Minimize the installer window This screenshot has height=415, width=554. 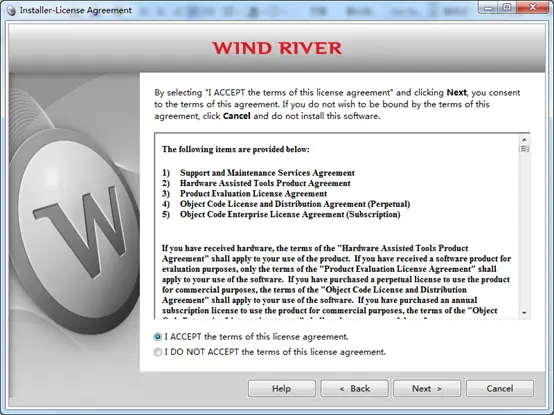pyautogui.click(x=488, y=7)
